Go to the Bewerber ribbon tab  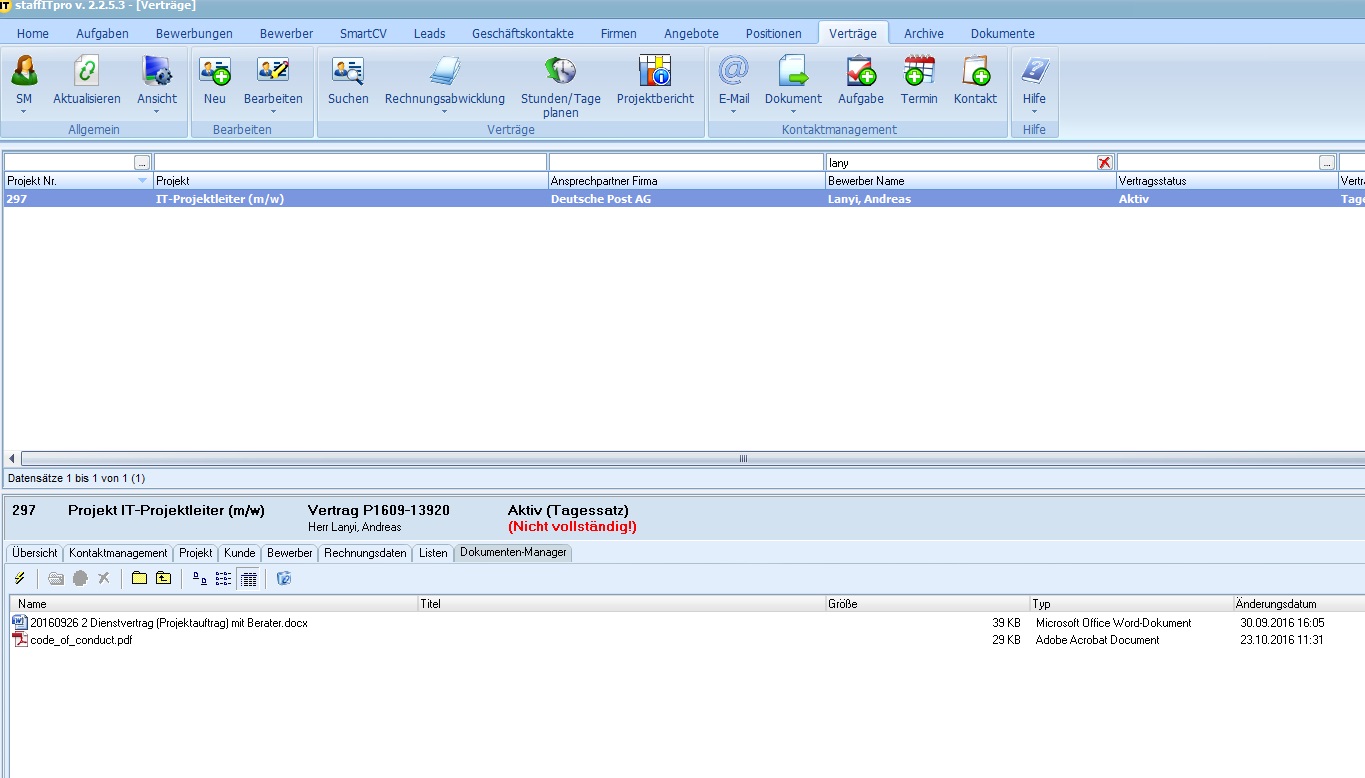pos(286,33)
